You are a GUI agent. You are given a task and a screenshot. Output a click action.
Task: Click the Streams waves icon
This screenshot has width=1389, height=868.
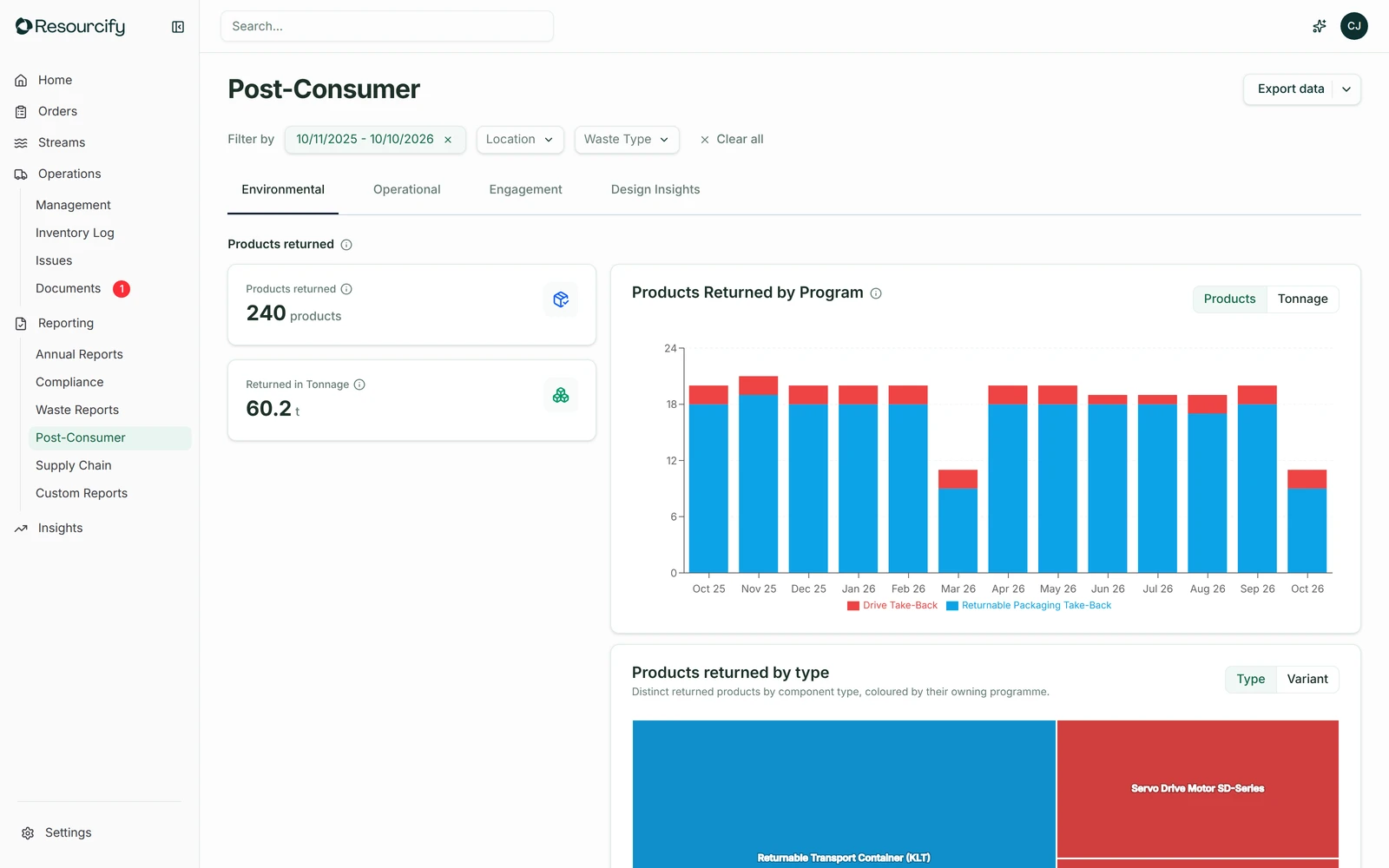point(21,142)
